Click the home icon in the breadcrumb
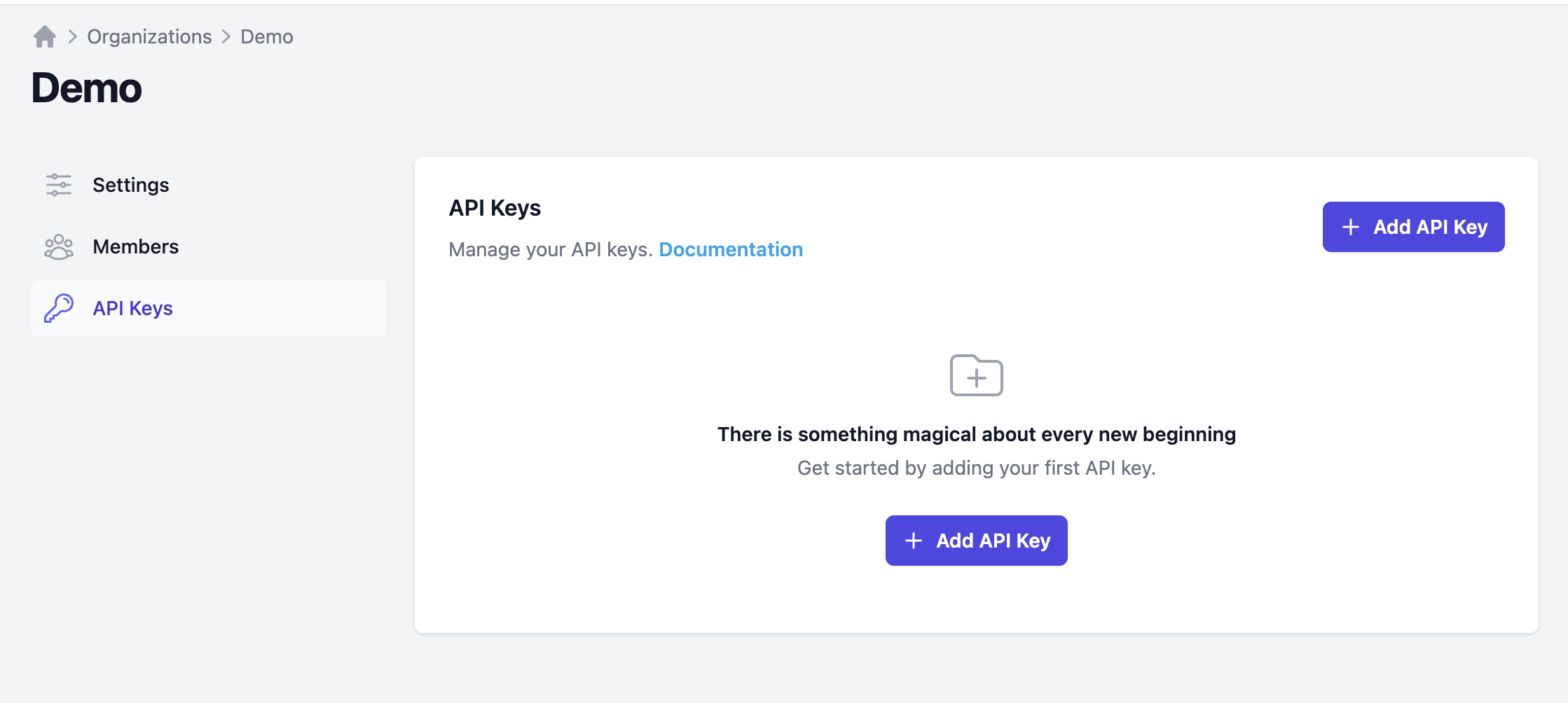This screenshot has height=703, width=1568. [45, 36]
